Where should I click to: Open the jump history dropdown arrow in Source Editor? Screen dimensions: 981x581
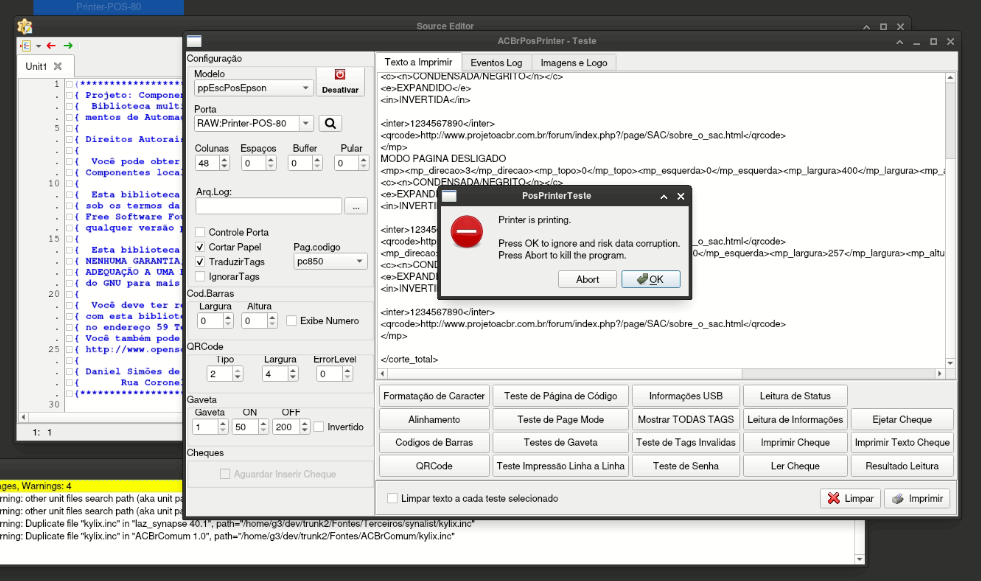pos(38,46)
